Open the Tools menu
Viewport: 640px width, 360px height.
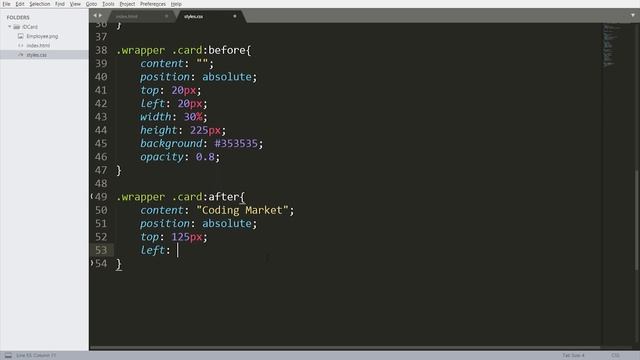pyautogui.click(x=108, y=4)
